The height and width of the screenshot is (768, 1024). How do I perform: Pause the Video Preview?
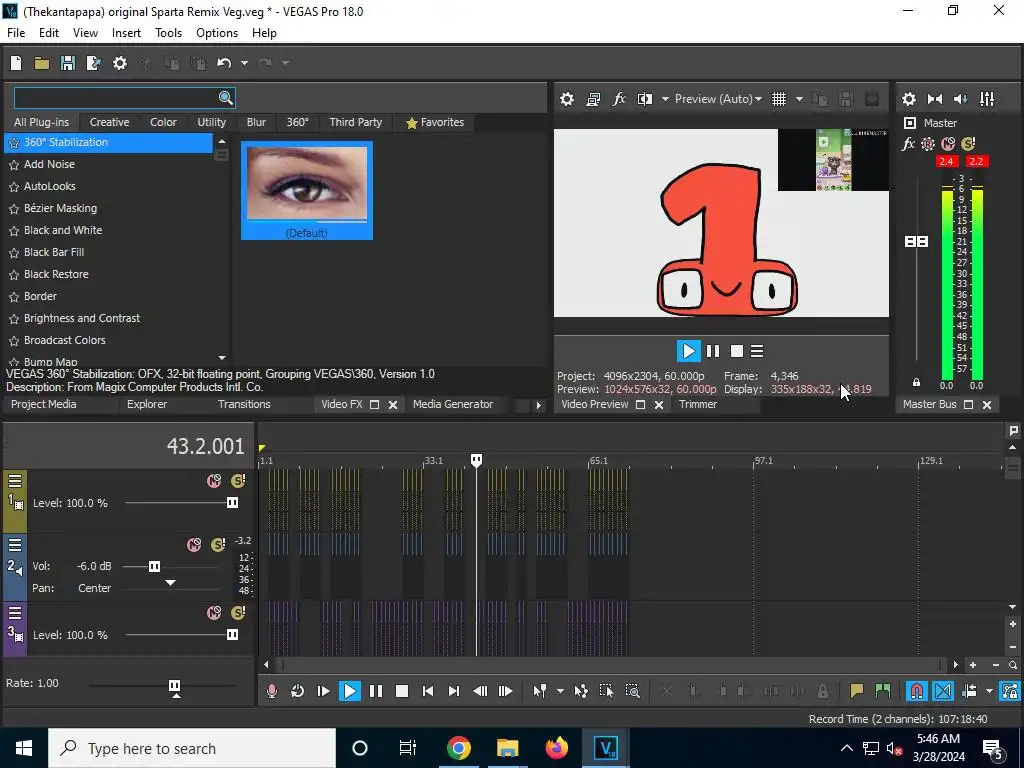click(713, 351)
